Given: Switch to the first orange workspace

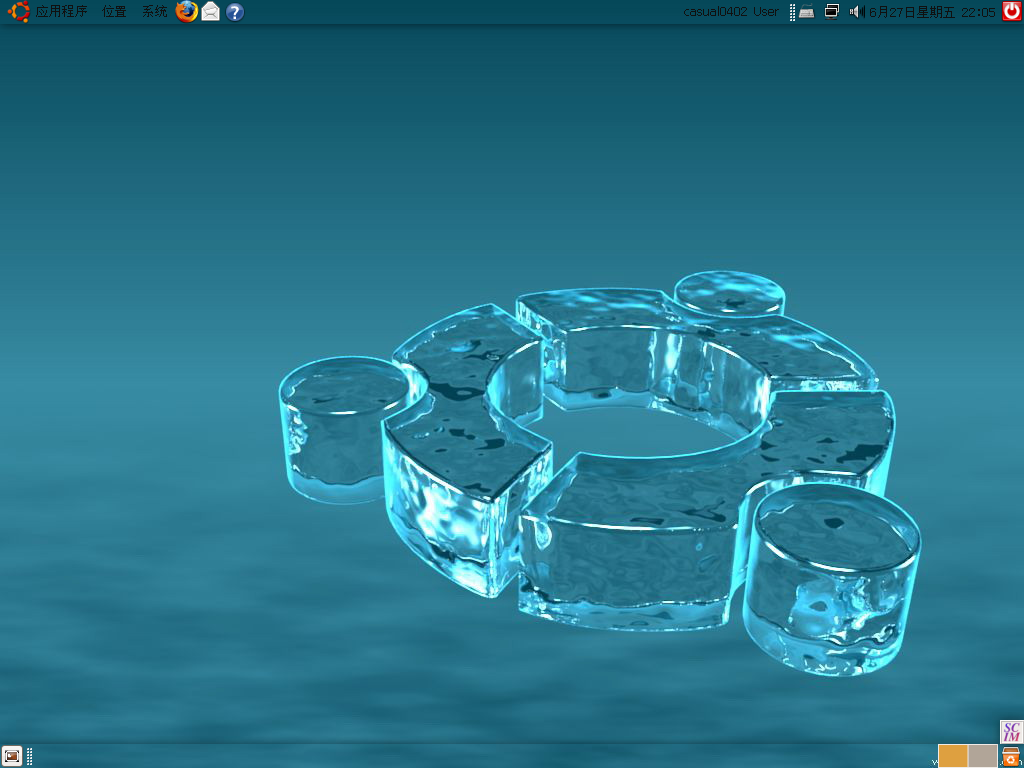Looking at the screenshot, I should point(953,756).
